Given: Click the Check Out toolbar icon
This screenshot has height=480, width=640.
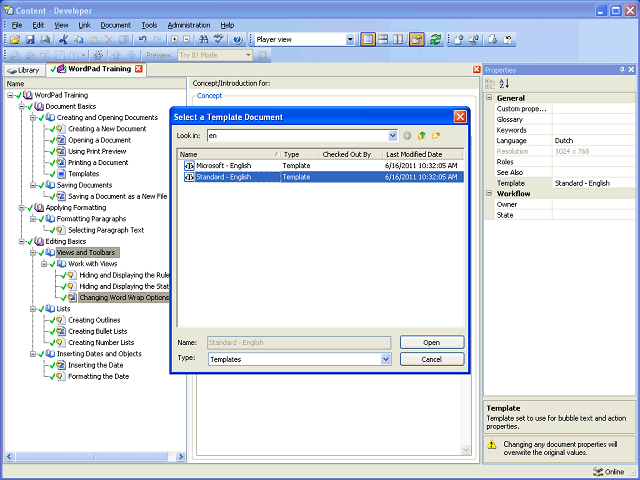Looking at the screenshot, I should [493, 40].
